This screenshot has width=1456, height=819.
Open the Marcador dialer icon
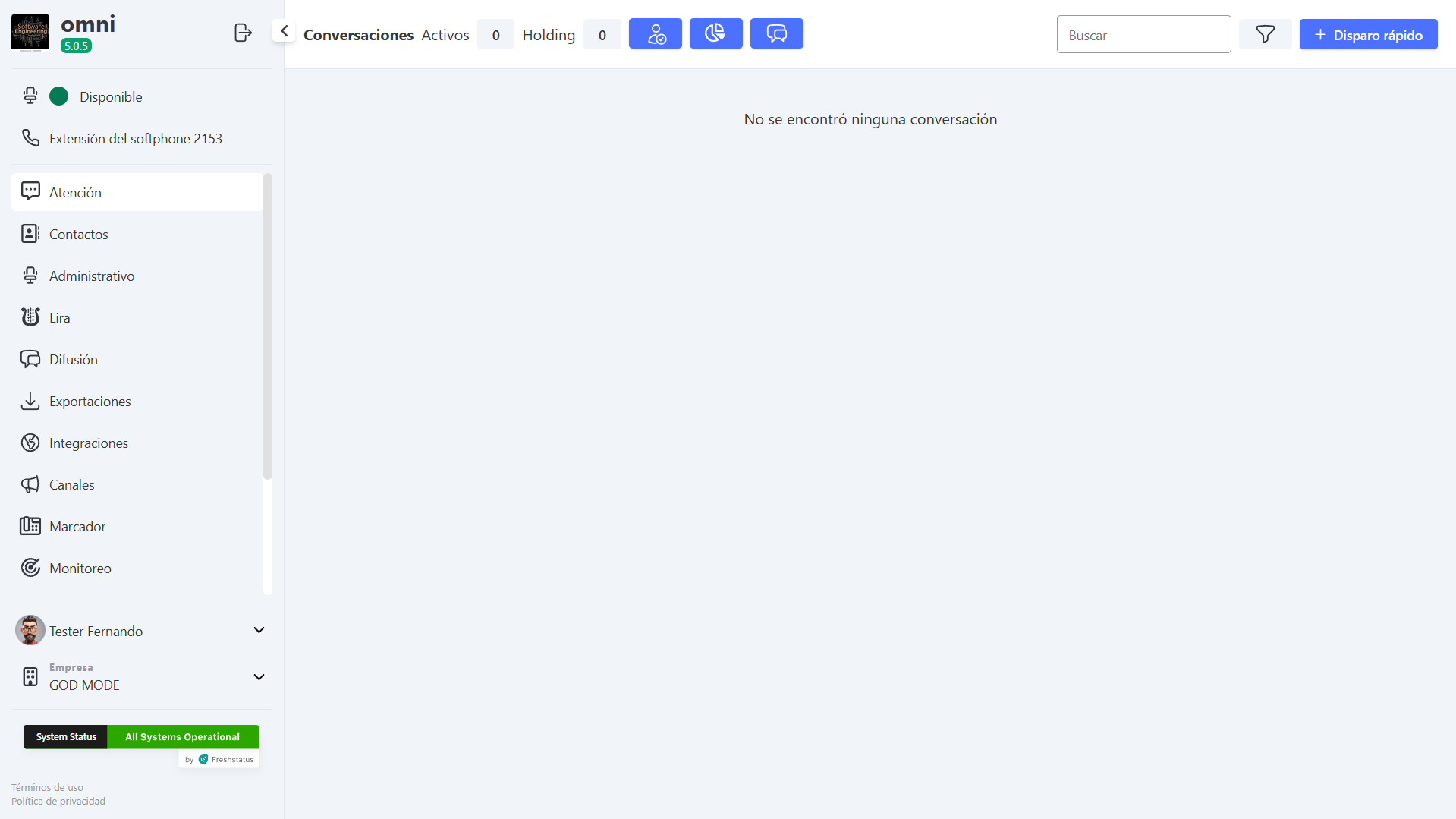point(30,525)
